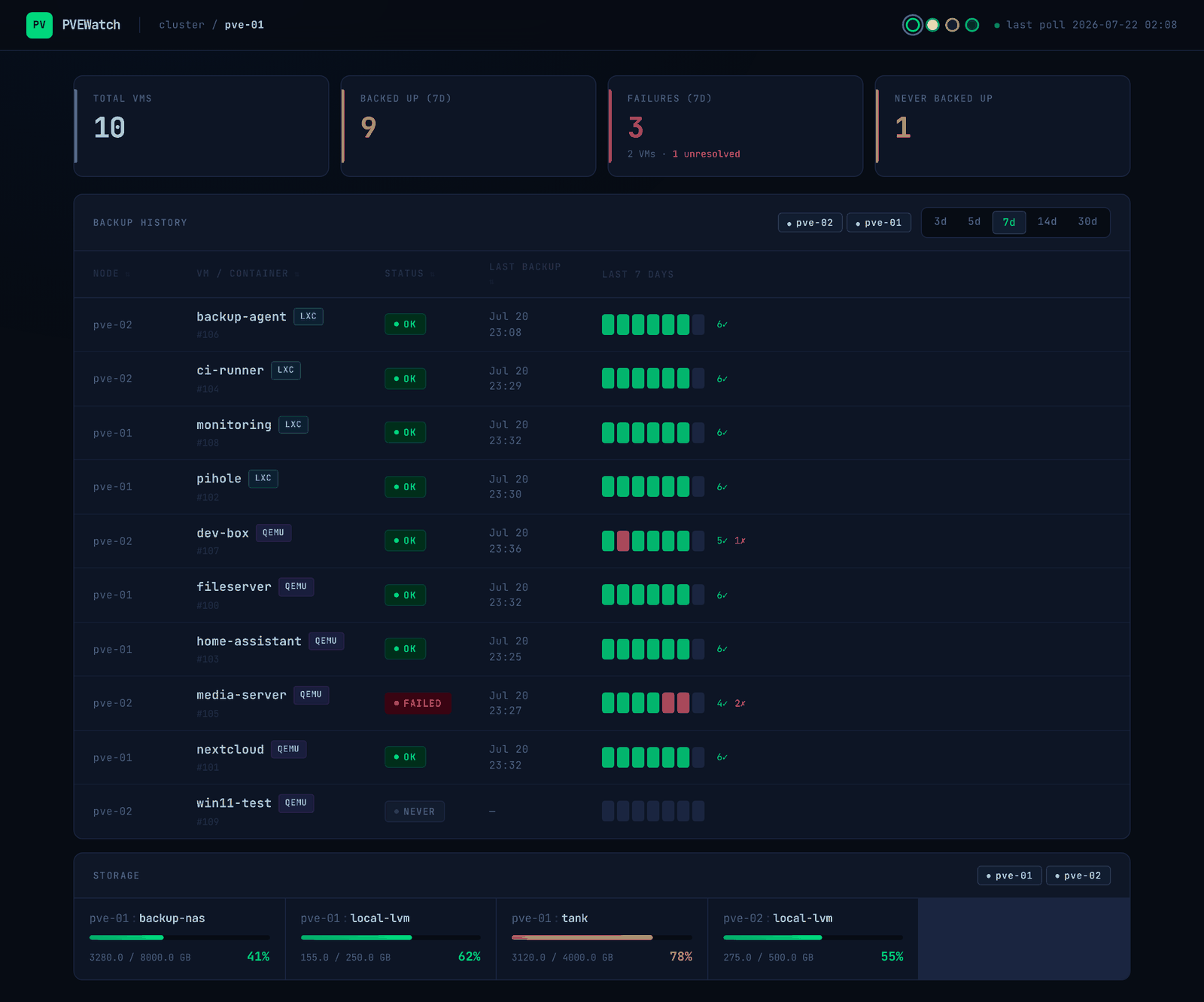Viewport: 1204px width, 1002px height.
Task: Open the Backed Up (7D) card
Action: point(468,126)
